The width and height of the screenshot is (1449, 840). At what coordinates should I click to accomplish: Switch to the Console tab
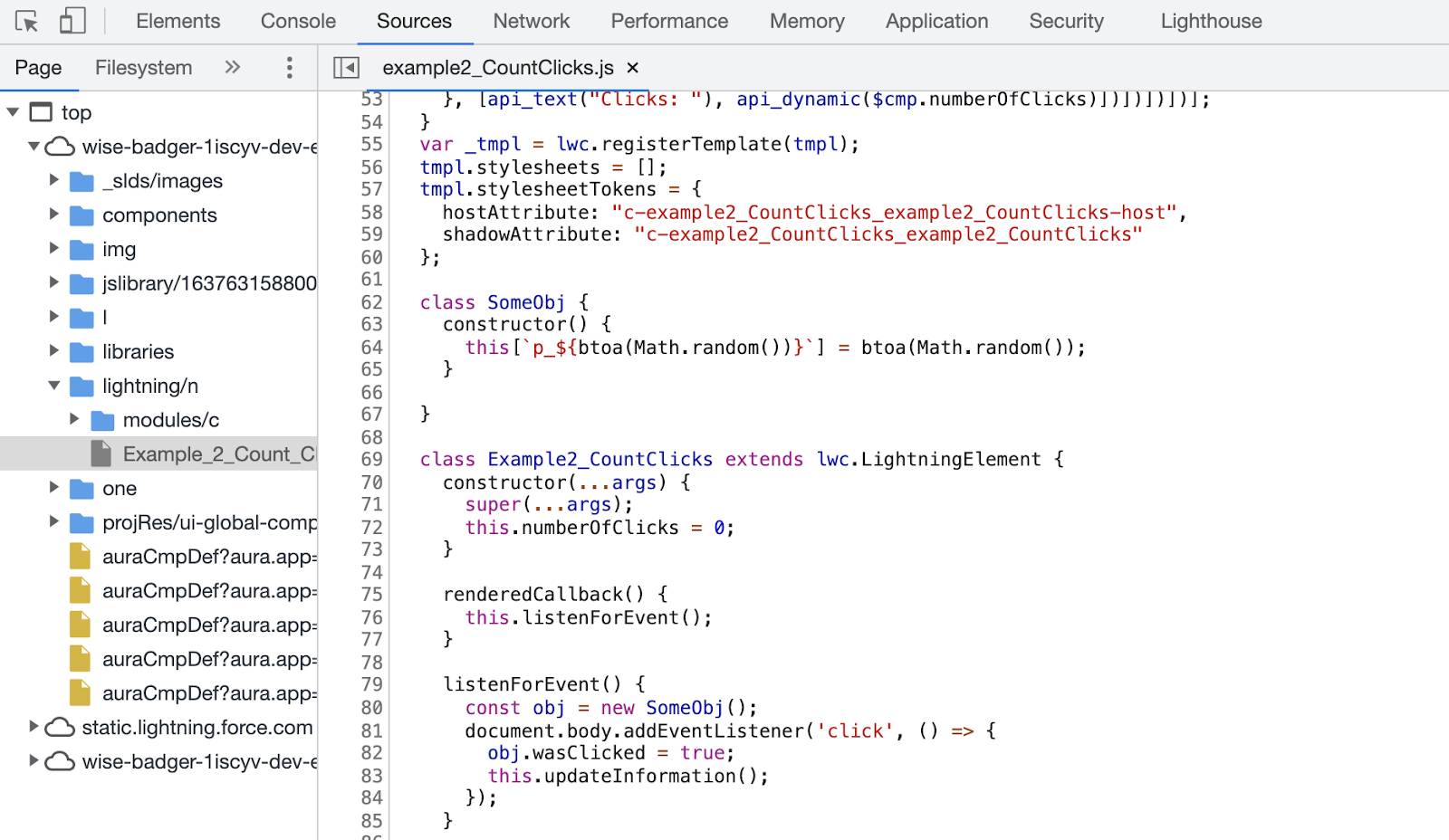click(298, 21)
